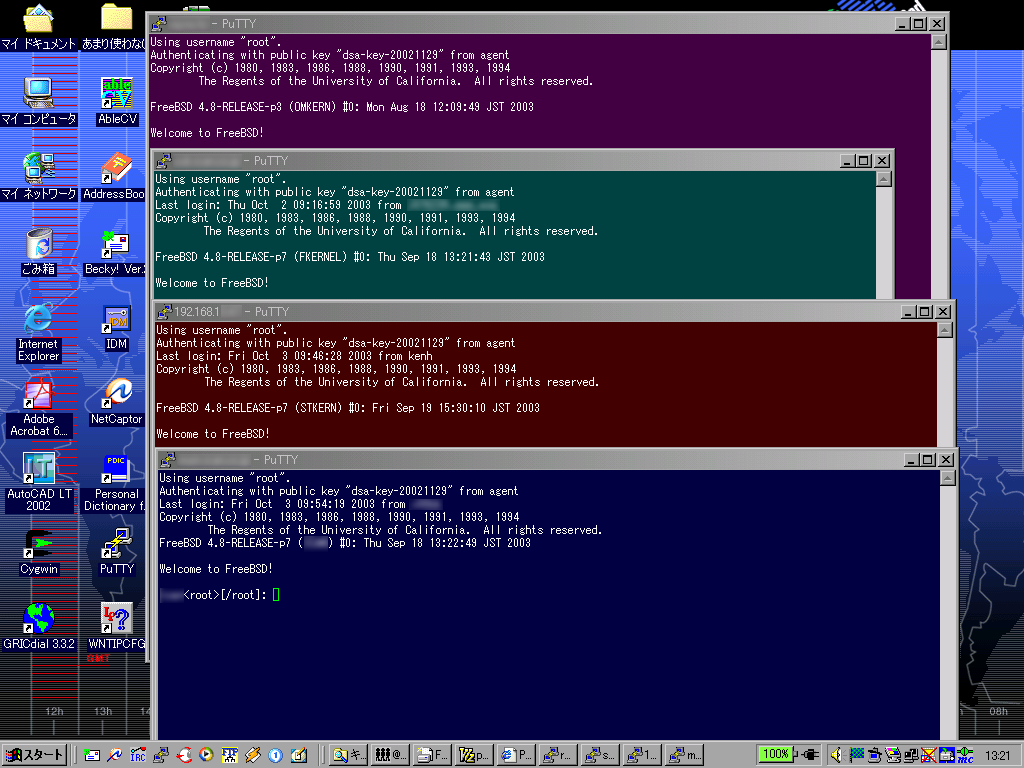Launch NetCaptor from the Quick Launch bar
The height and width of the screenshot is (768, 1024).
pos(115,755)
